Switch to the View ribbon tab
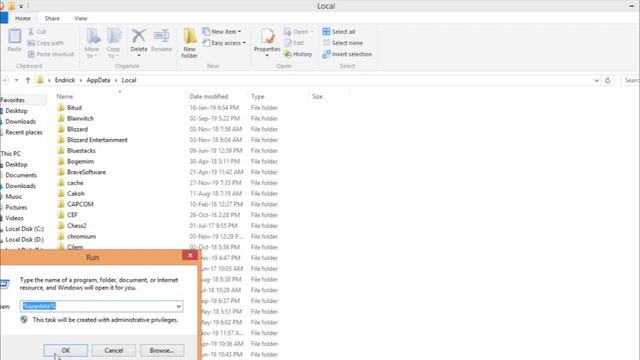The height and width of the screenshot is (360, 640). pos(80,18)
